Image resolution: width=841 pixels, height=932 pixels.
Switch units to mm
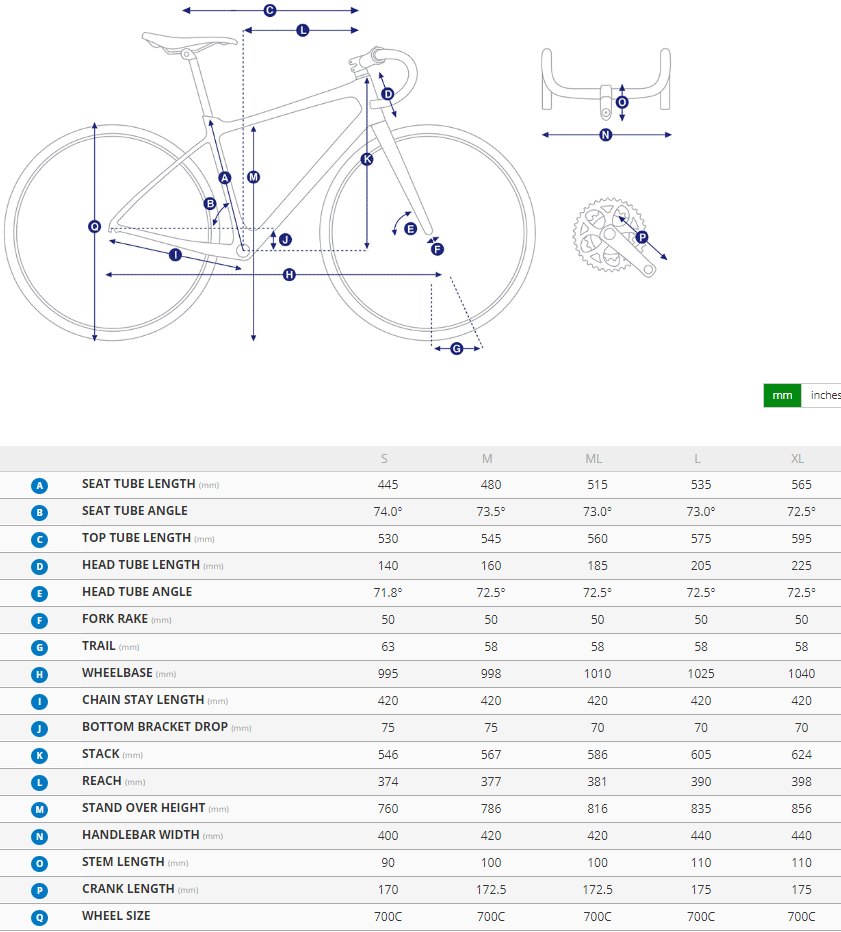pos(782,395)
